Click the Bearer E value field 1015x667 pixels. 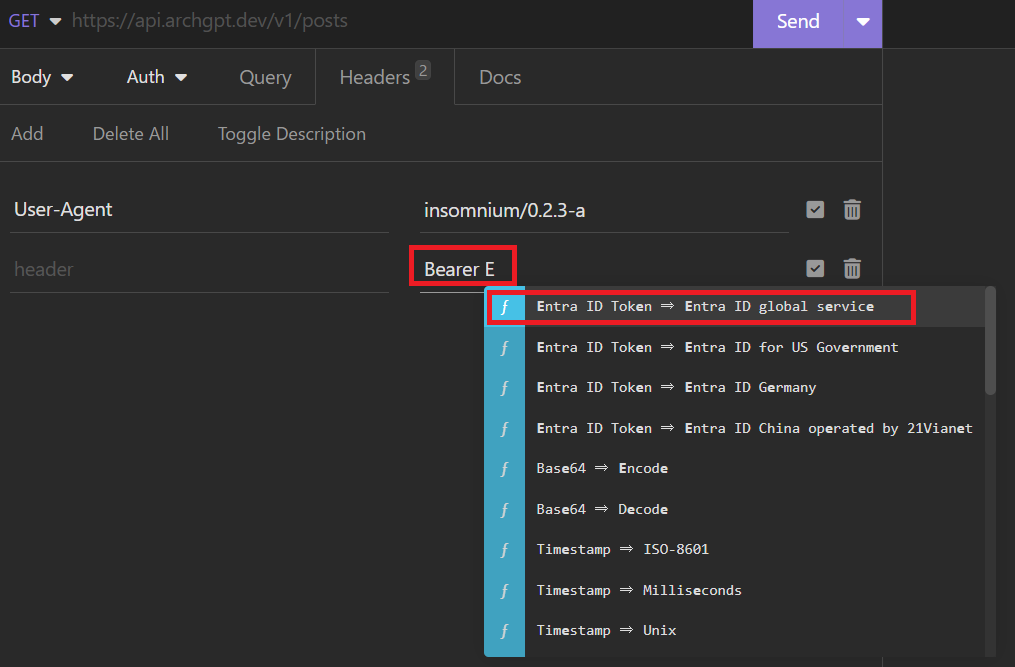pyautogui.click(x=604, y=269)
